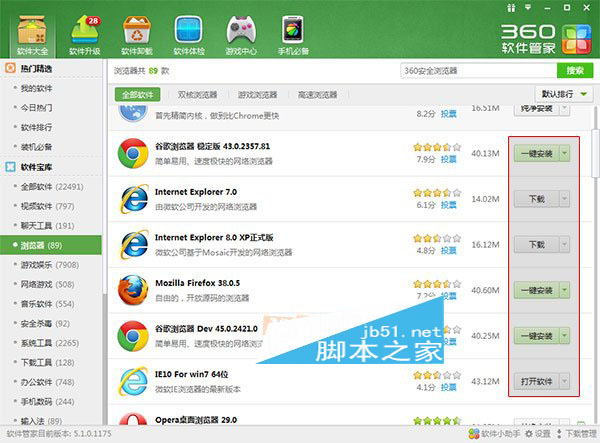The height and width of the screenshot is (443, 600).
Task: Open the 默认排行 sort dropdown
Action: click(564, 94)
